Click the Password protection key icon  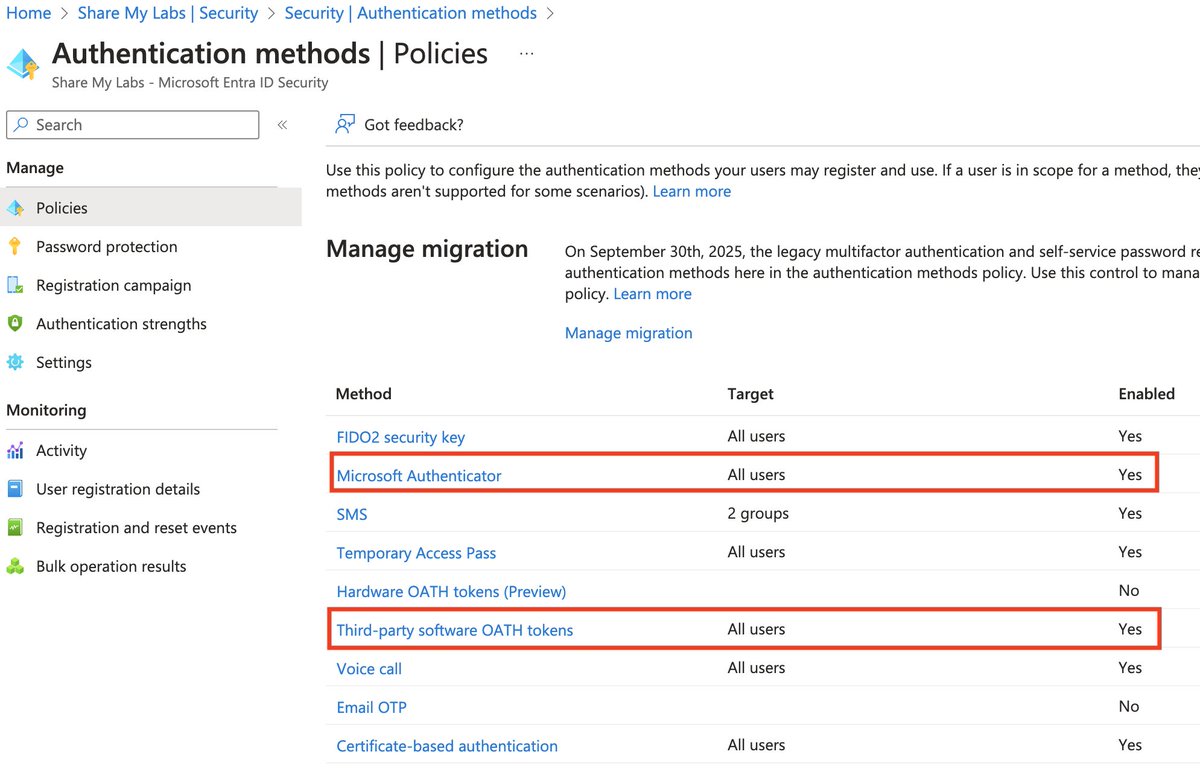(x=15, y=247)
